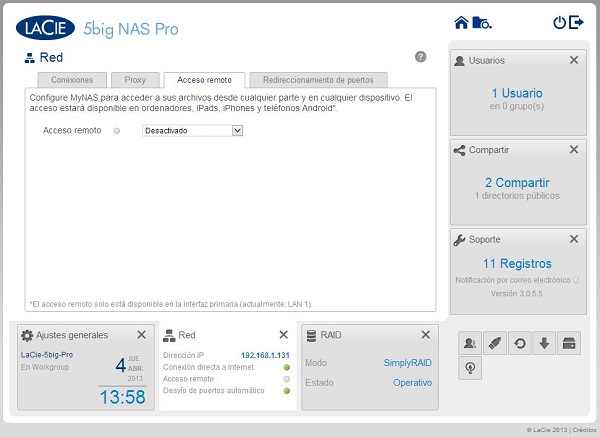Viewport: 600px width, 437px height.
Task: Click the Red widget network icon
Action: point(169,336)
